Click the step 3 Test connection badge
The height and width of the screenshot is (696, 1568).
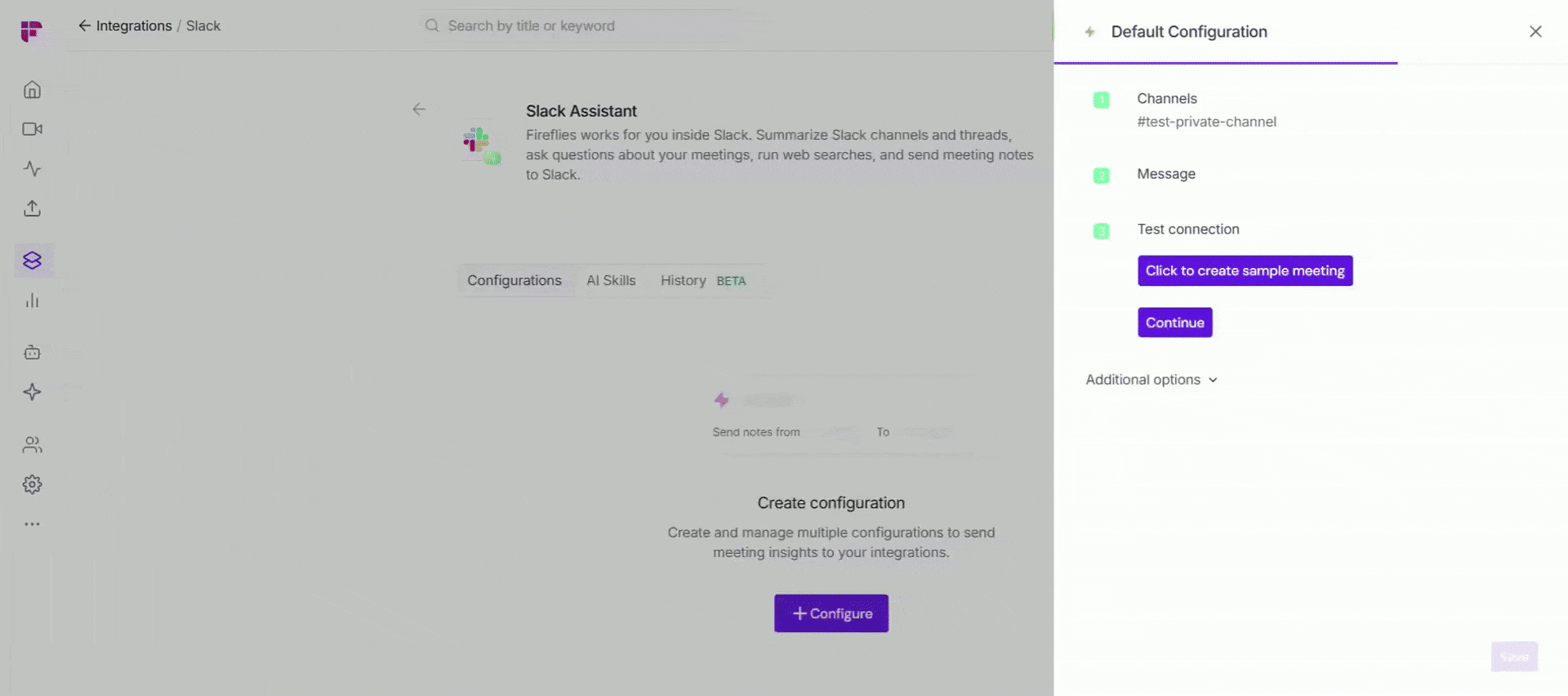(x=1101, y=230)
